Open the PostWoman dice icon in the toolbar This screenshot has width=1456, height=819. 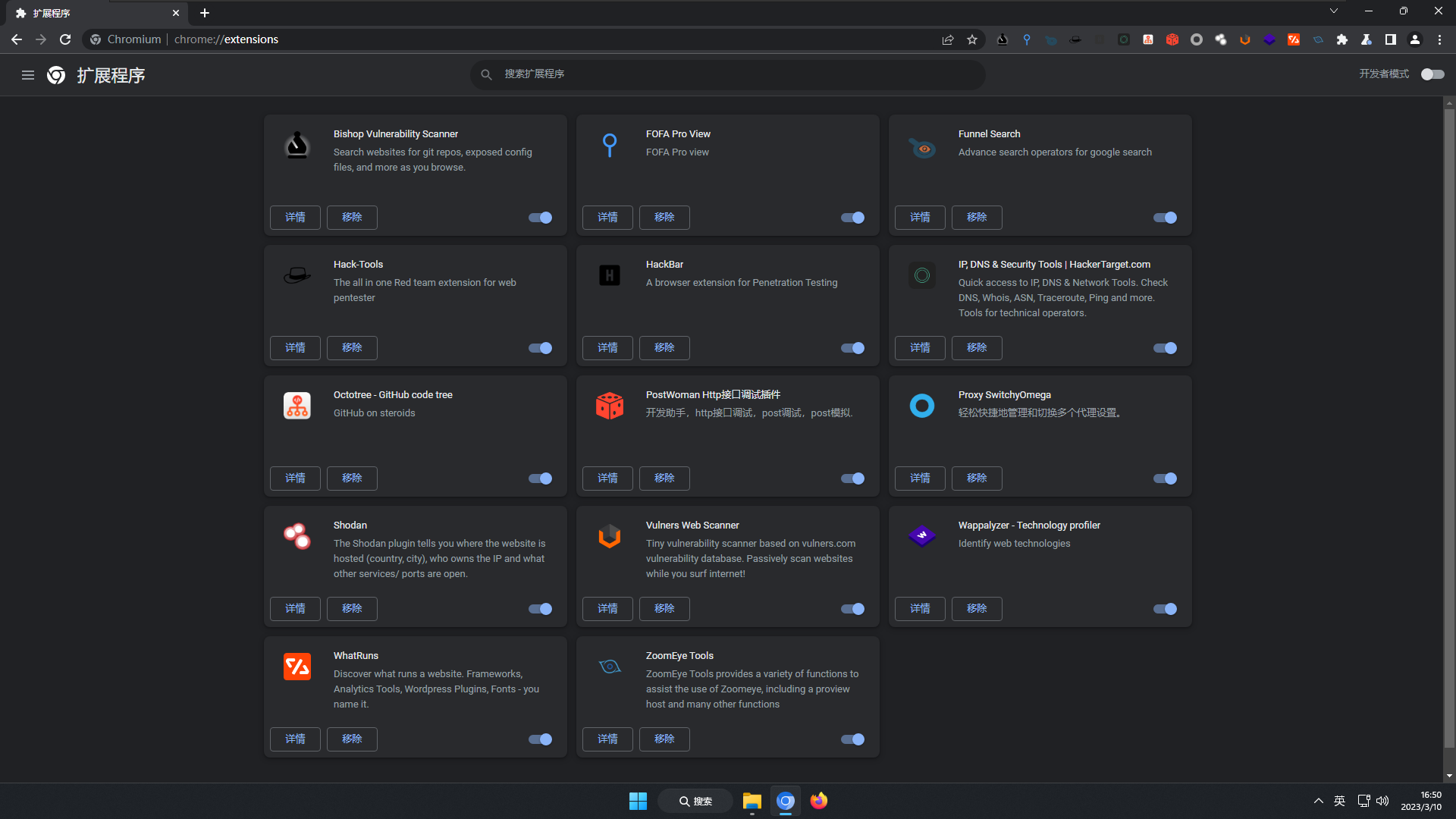coord(1172,39)
